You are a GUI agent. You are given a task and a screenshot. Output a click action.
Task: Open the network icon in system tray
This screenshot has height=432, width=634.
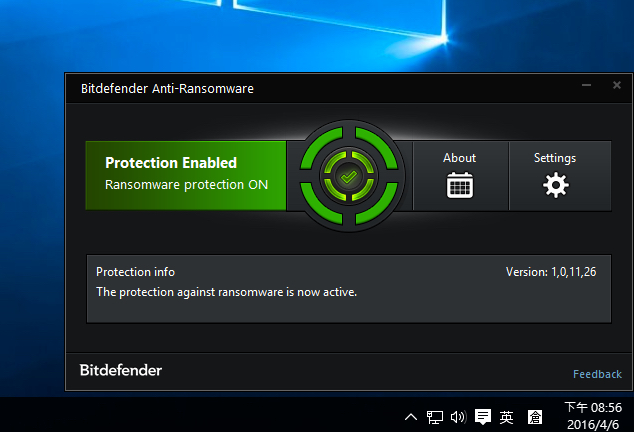pyautogui.click(x=435, y=417)
